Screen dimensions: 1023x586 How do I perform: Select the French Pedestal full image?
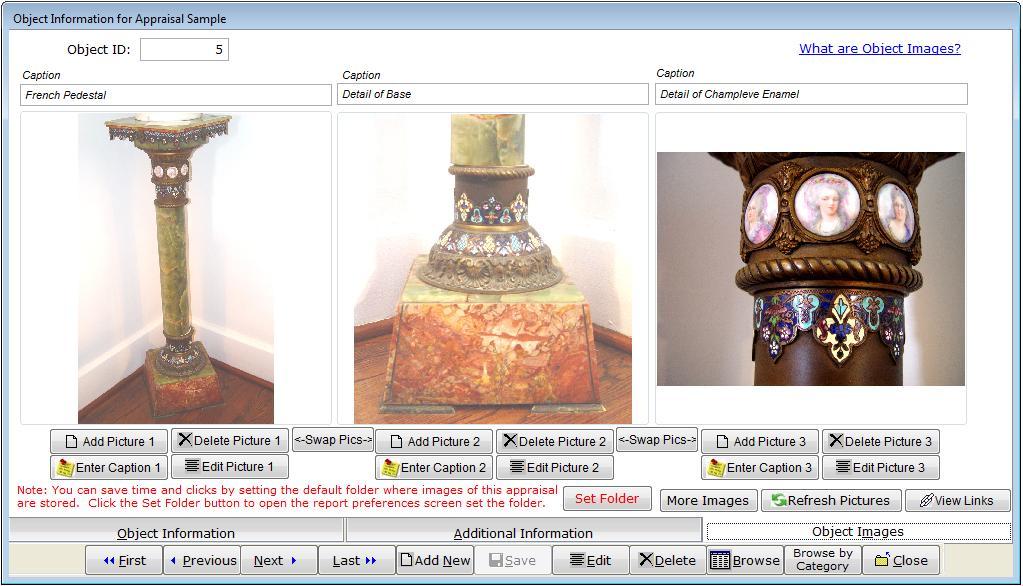[x=176, y=269]
